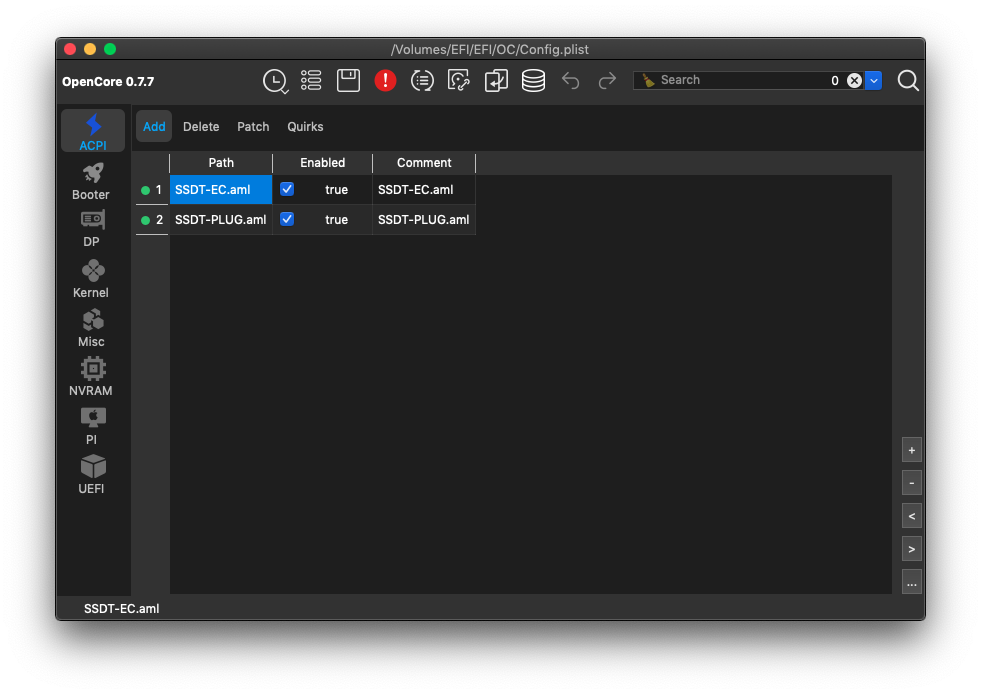Open the UEFI cube section
Screen dimensions: 981x694
91,474
